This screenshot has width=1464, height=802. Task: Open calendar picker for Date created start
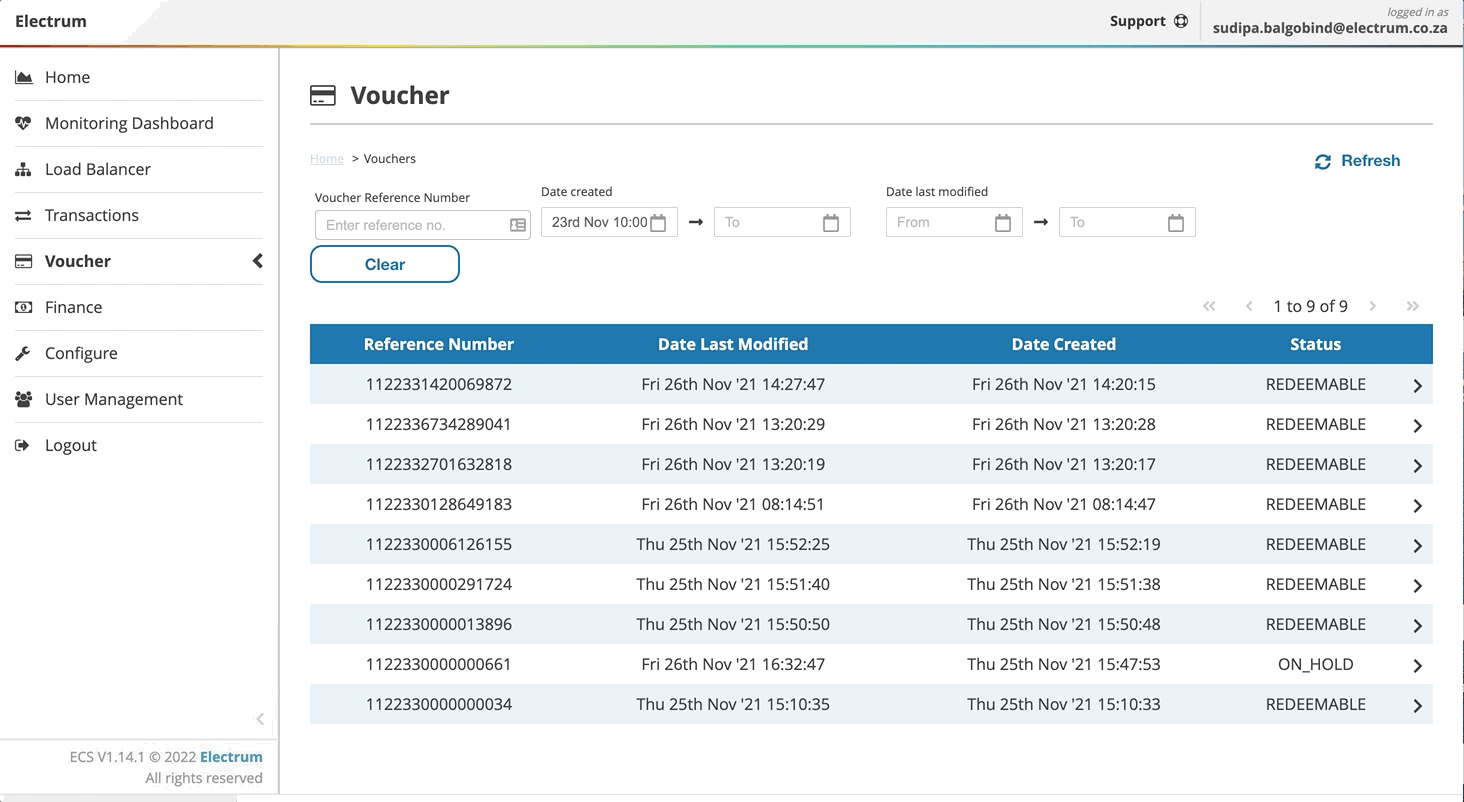(658, 223)
